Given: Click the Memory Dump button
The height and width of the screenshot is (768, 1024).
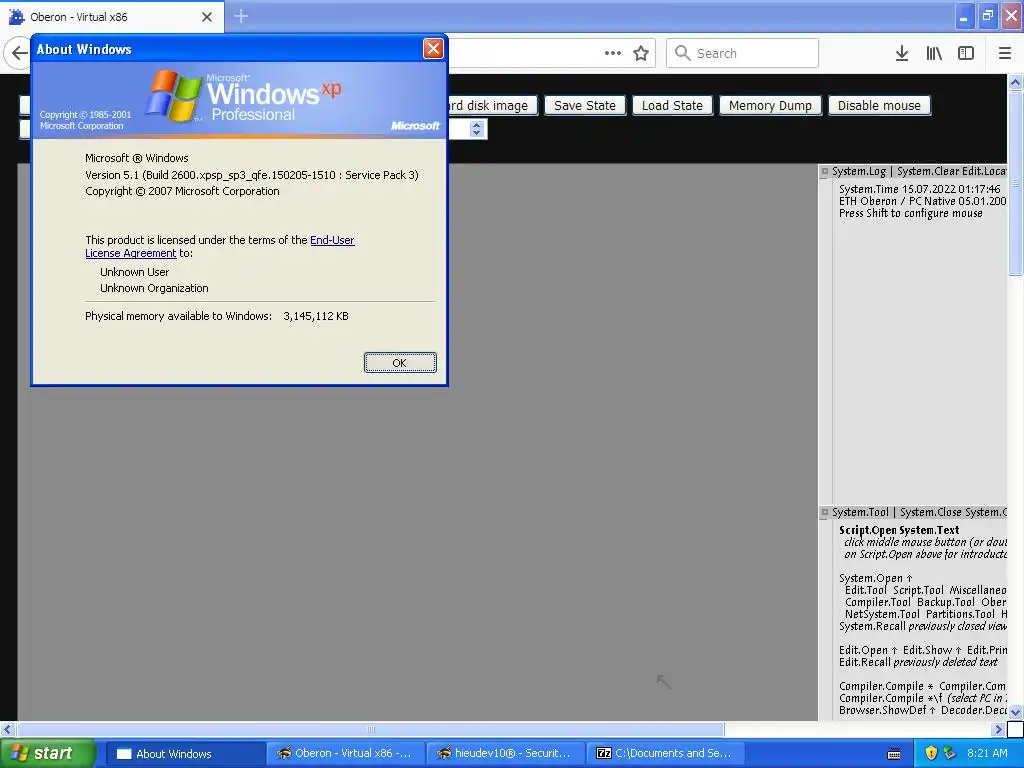Looking at the screenshot, I should [770, 106].
